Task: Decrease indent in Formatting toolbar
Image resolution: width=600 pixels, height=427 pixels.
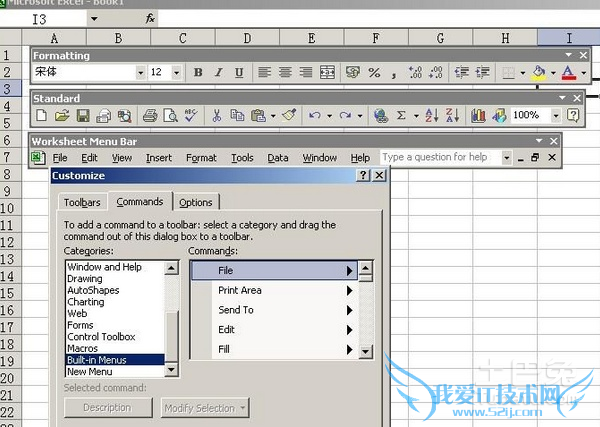Action: (461, 72)
